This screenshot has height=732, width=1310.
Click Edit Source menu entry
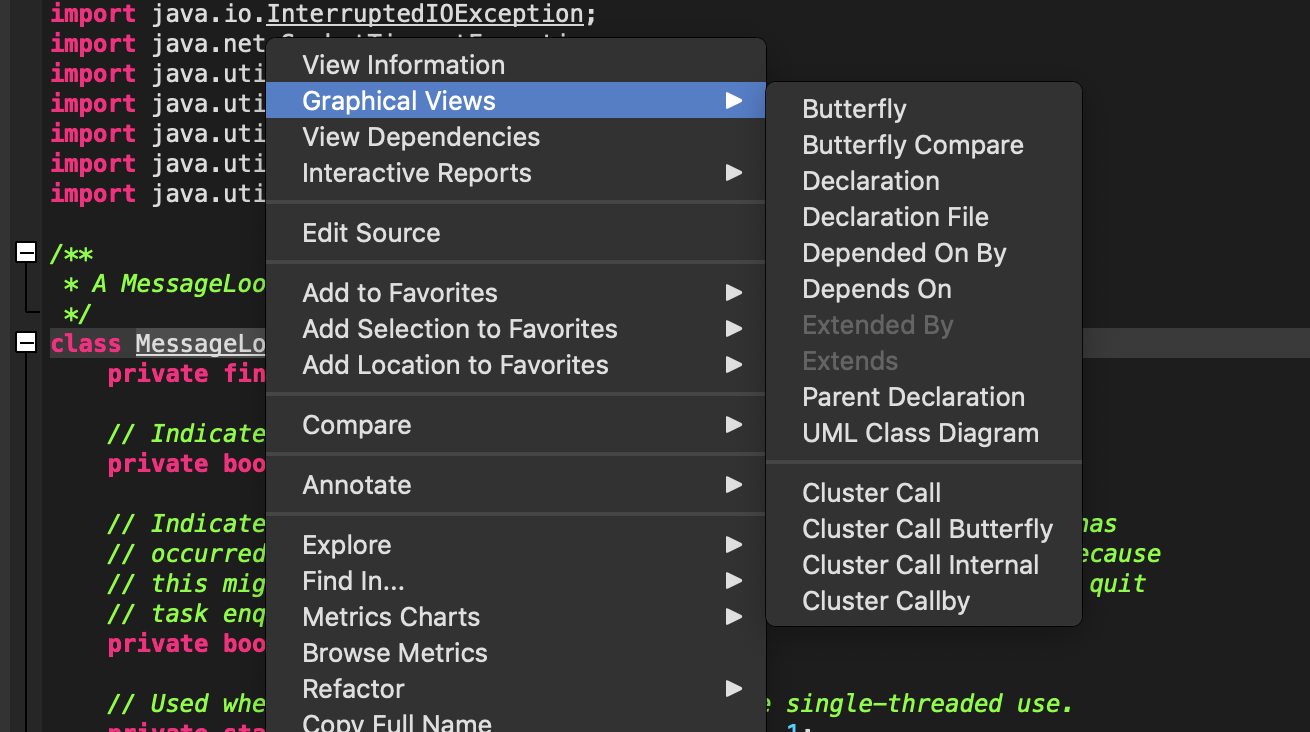click(x=371, y=233)
